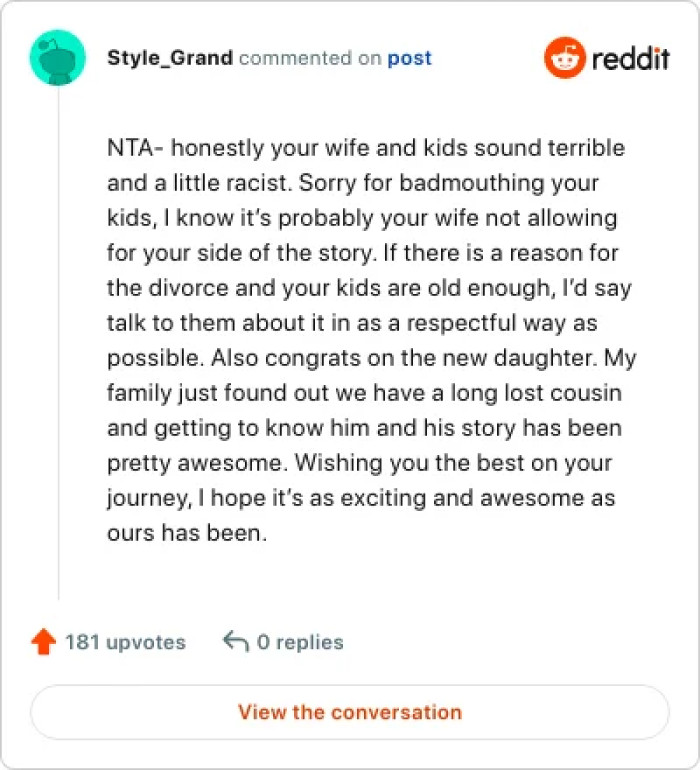Click the curved reply arrow icon
Image resolution: width=700 pixels, height=770 pixels.
(236, 641)
